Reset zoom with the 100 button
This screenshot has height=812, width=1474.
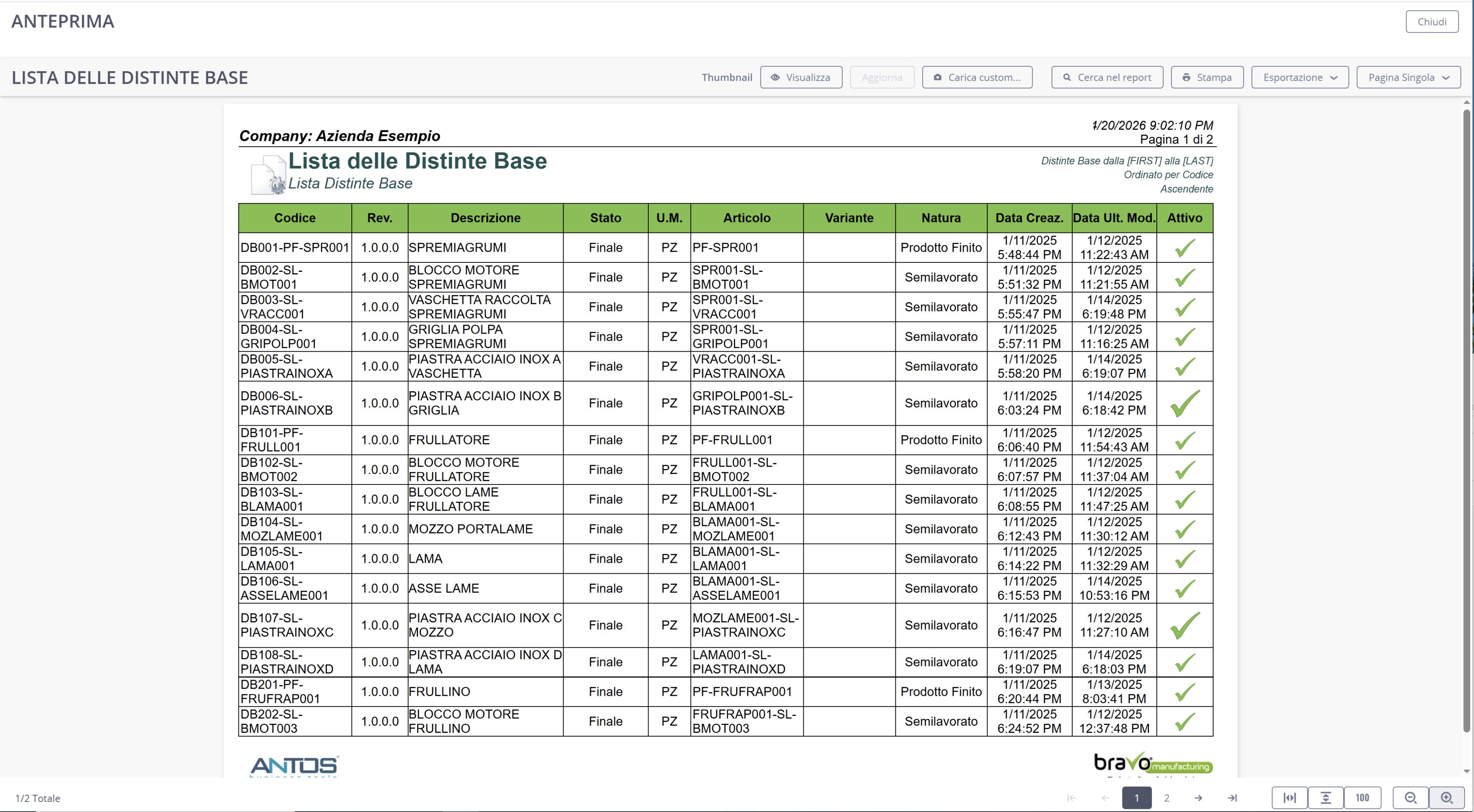[1362, 798]
